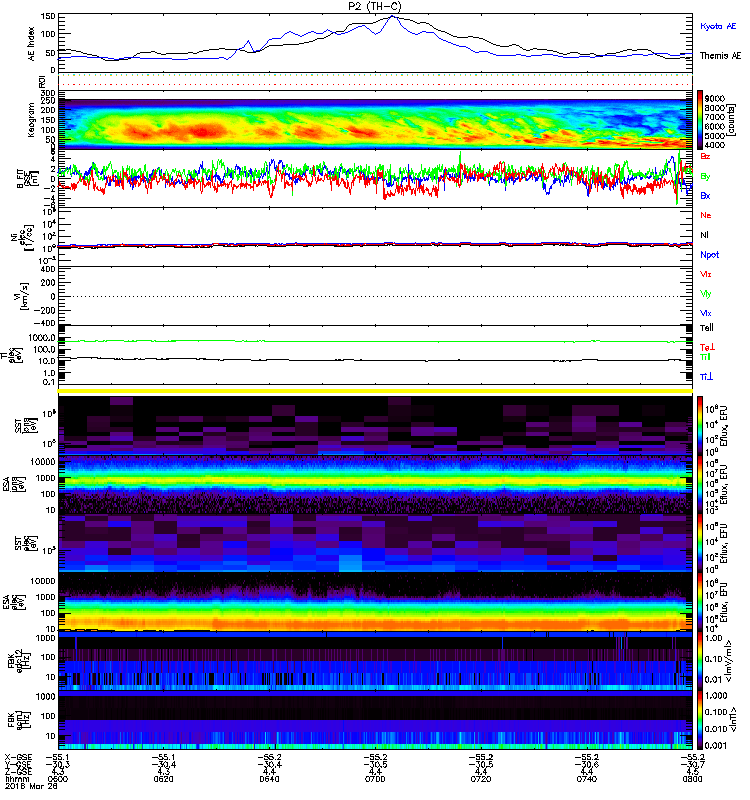Click the 0700 time tick label
Image resolution: width=750 pixels, height=800 pixels.
(375, 779)
